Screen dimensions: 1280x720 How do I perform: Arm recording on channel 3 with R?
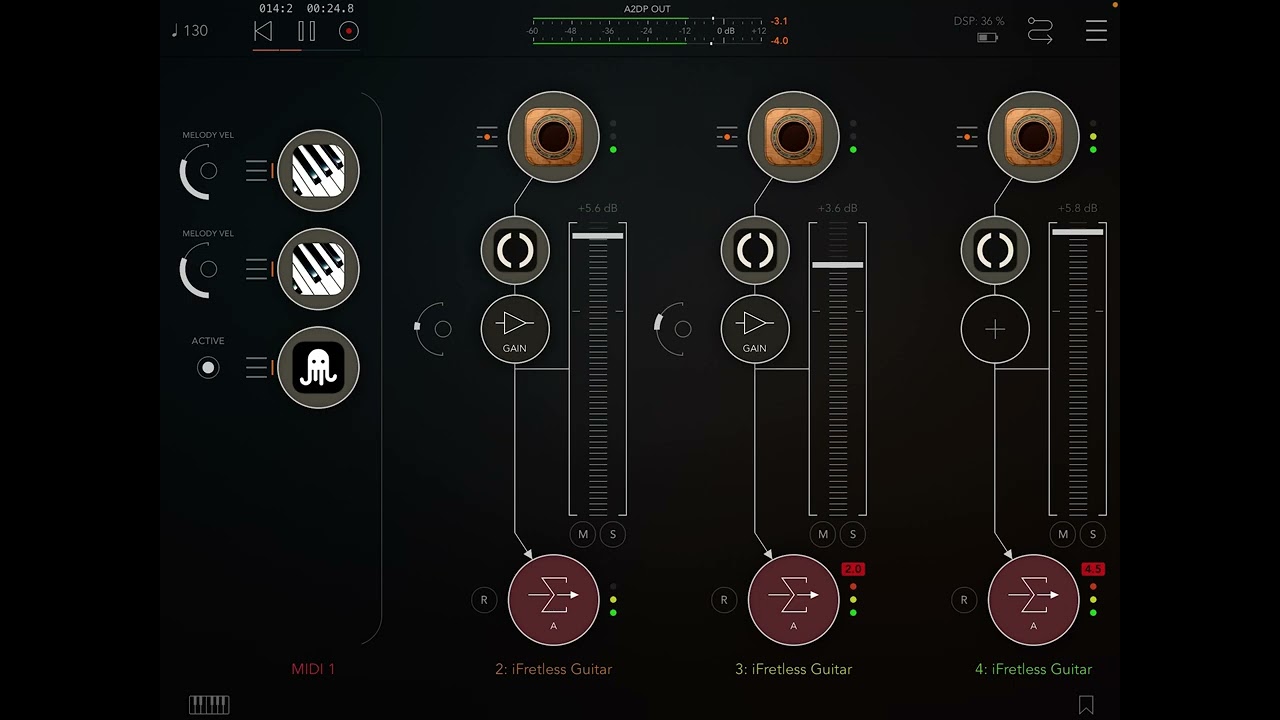[x=724, y=600]
